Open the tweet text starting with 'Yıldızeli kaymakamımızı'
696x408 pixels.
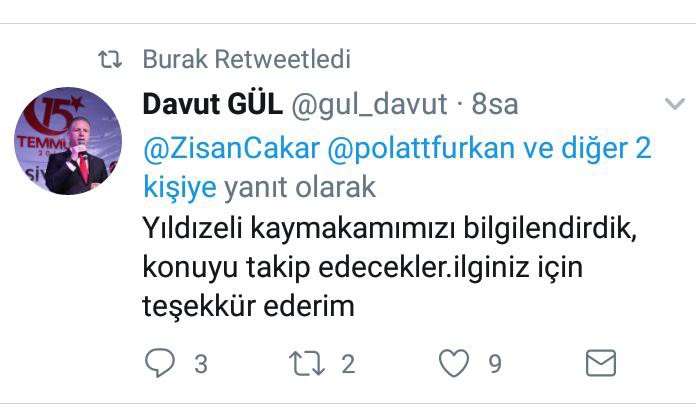(390, 267)
